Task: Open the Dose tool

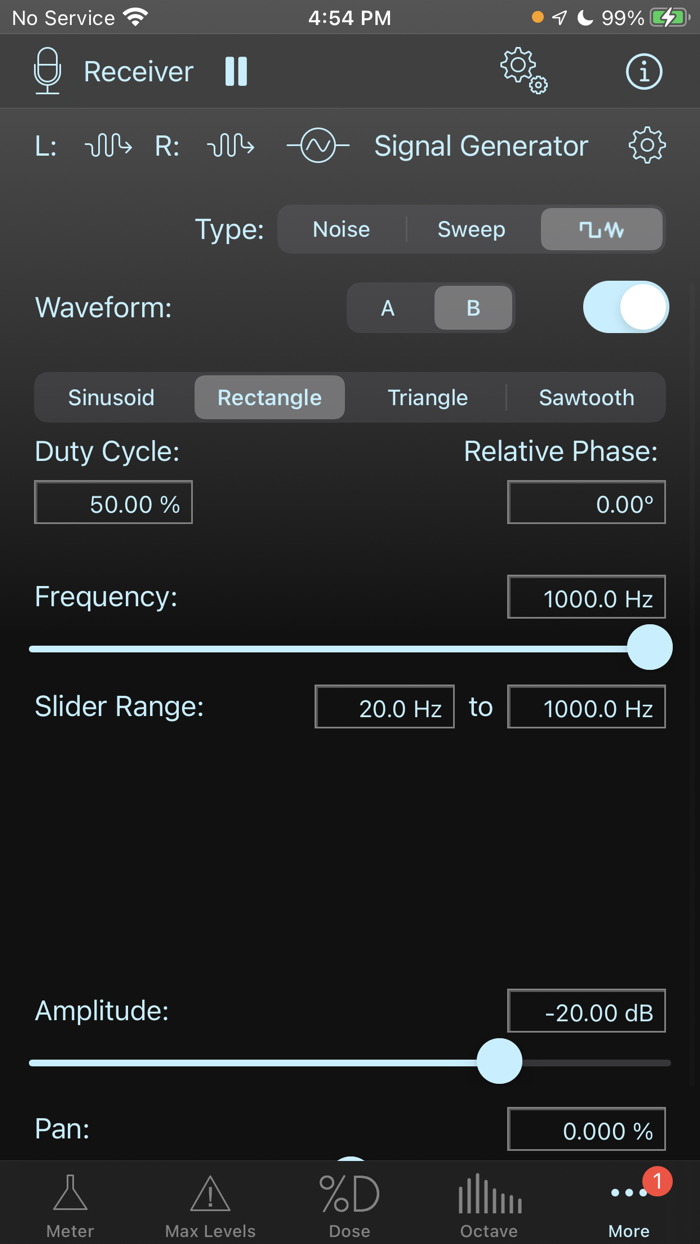Action: click(x=349, y=1200)
